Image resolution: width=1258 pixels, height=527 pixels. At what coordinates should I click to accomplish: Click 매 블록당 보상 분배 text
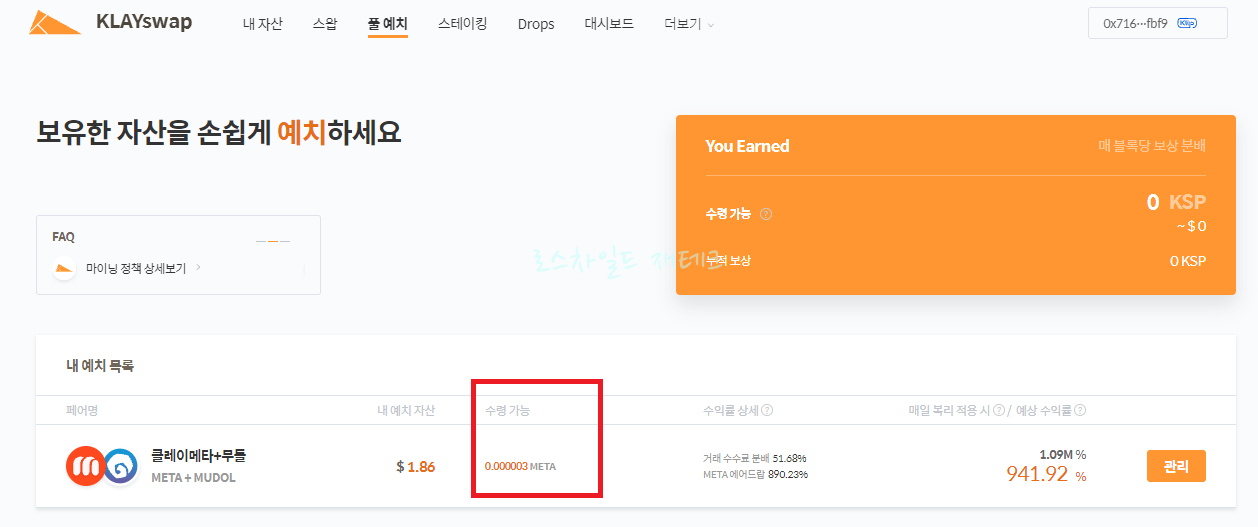[x=1152, y=146]
